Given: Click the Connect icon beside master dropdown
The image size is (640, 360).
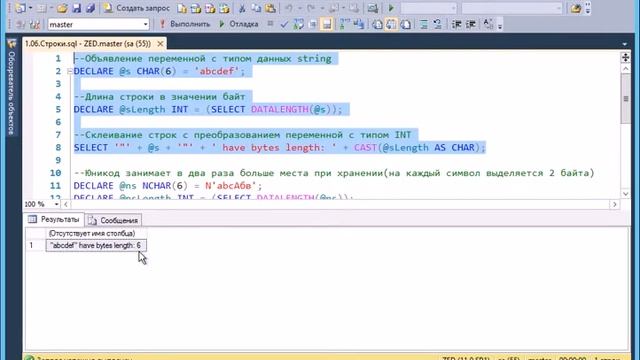Looking at the screenshot, I should (x=20, y=24).
